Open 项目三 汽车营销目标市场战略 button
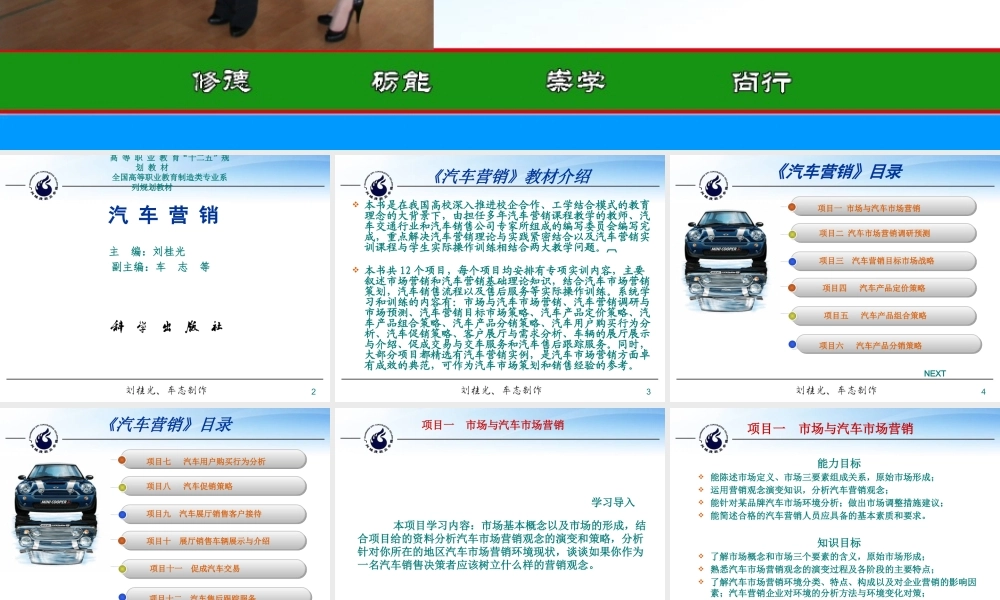1000x600 pixels. [x=883, y=261]
